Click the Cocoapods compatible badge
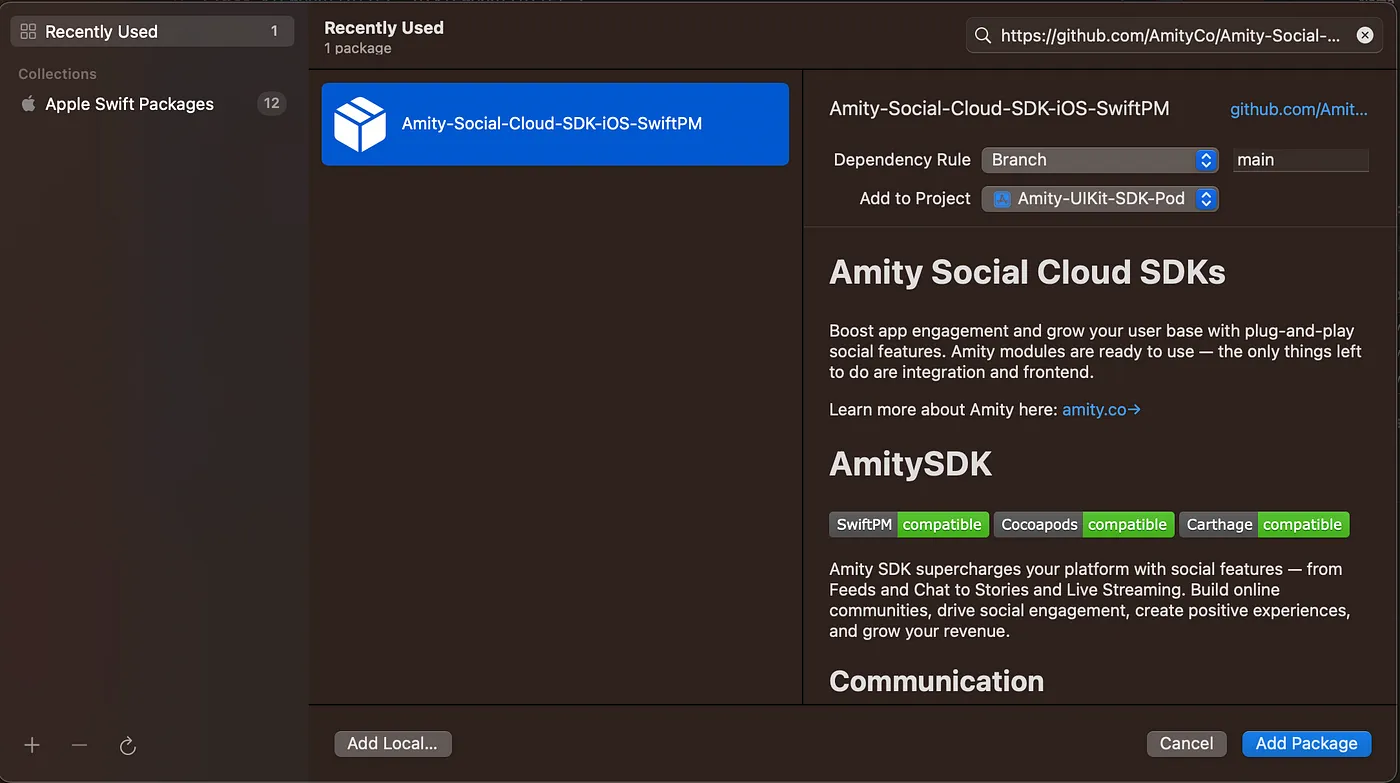Image resolution: width=1400 pixels, height=783 pixels. (1084, 524)
